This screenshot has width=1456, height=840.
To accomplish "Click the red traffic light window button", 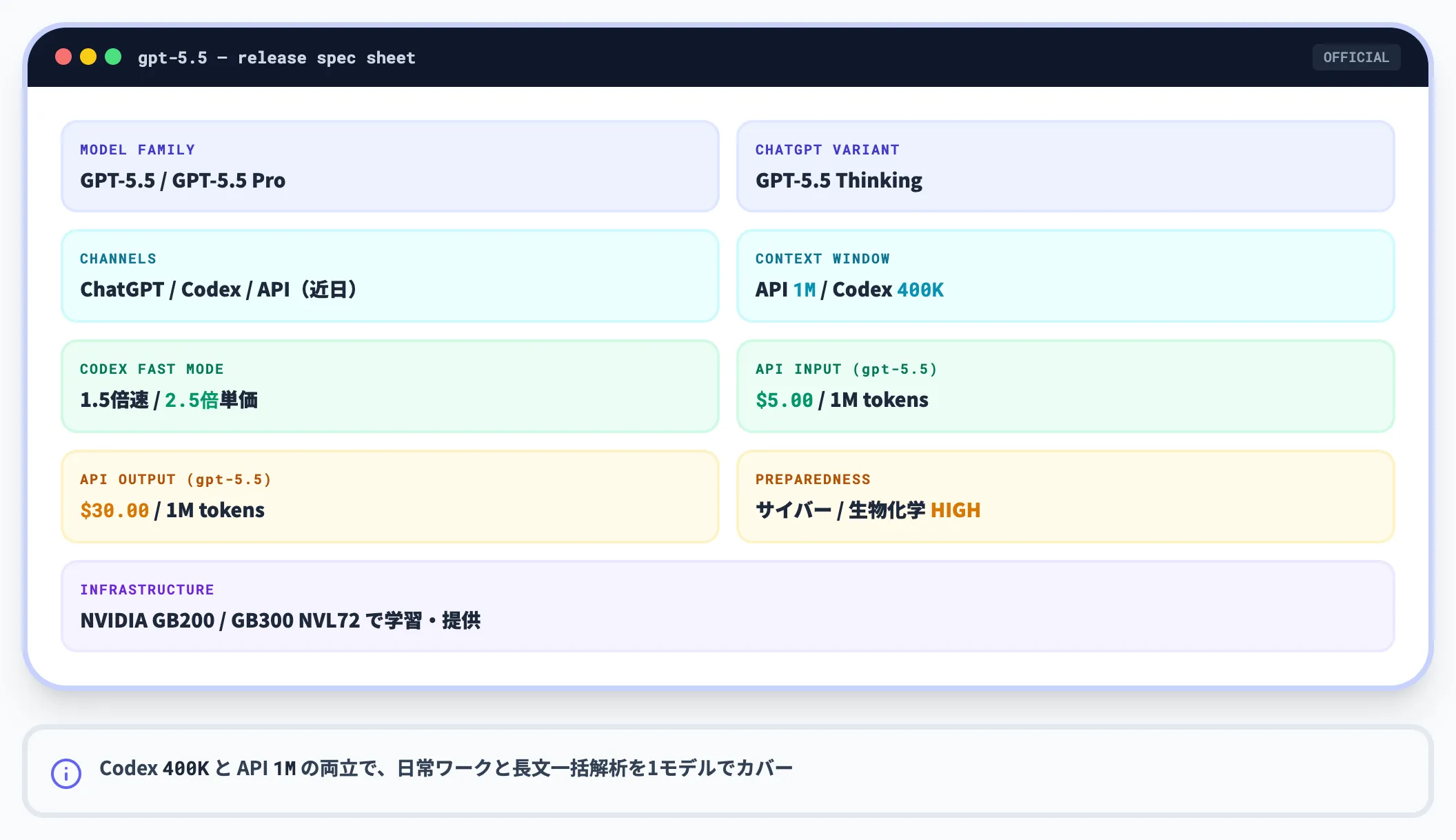I will (x=63, y=57).
